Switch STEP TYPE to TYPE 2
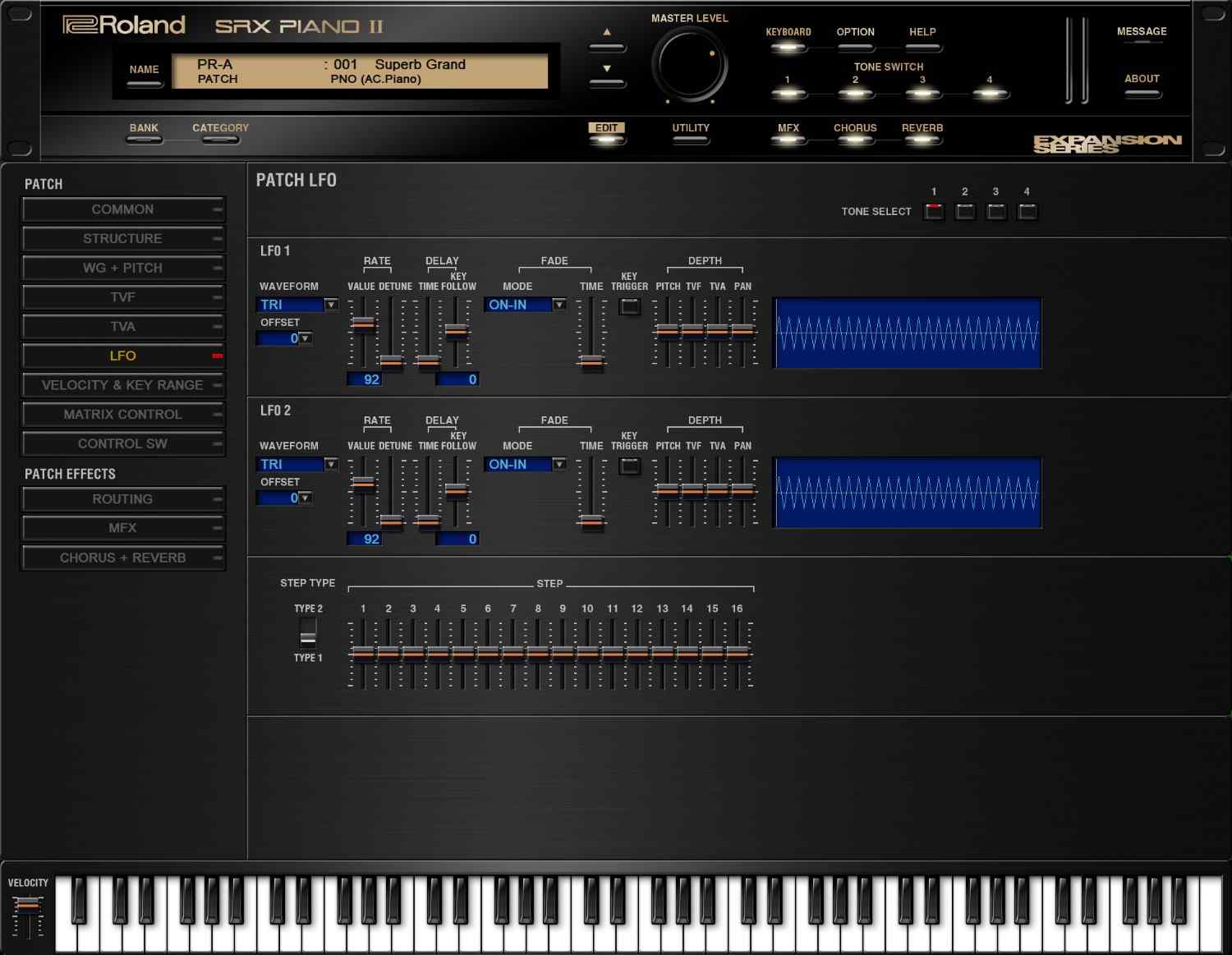The height and width of the screenshot is (955, 1232). [x=307, y=626]
